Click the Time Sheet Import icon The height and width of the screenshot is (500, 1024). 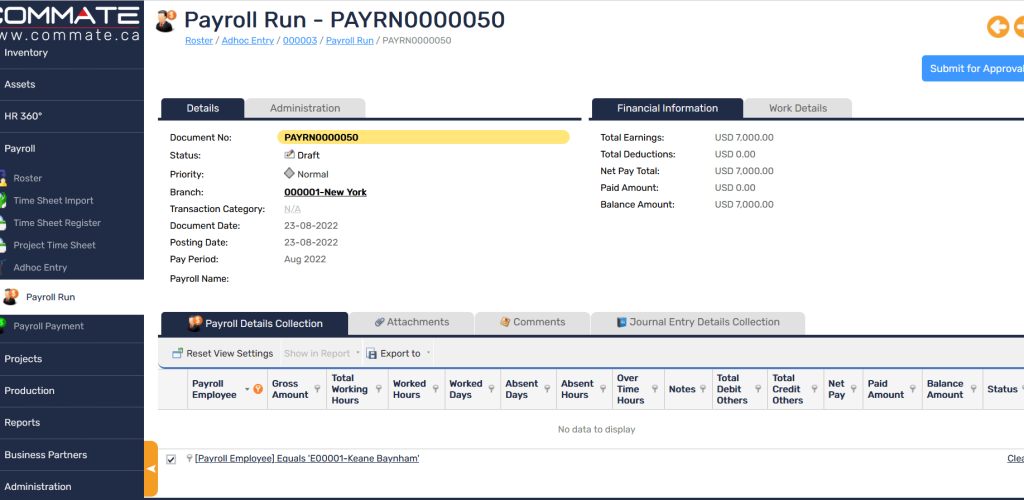[3, 200]
